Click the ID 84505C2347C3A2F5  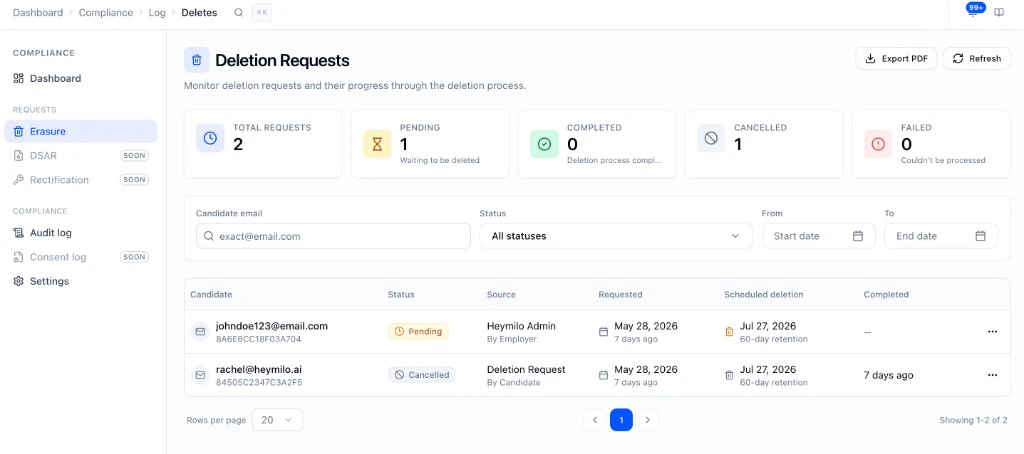point(259,383)
